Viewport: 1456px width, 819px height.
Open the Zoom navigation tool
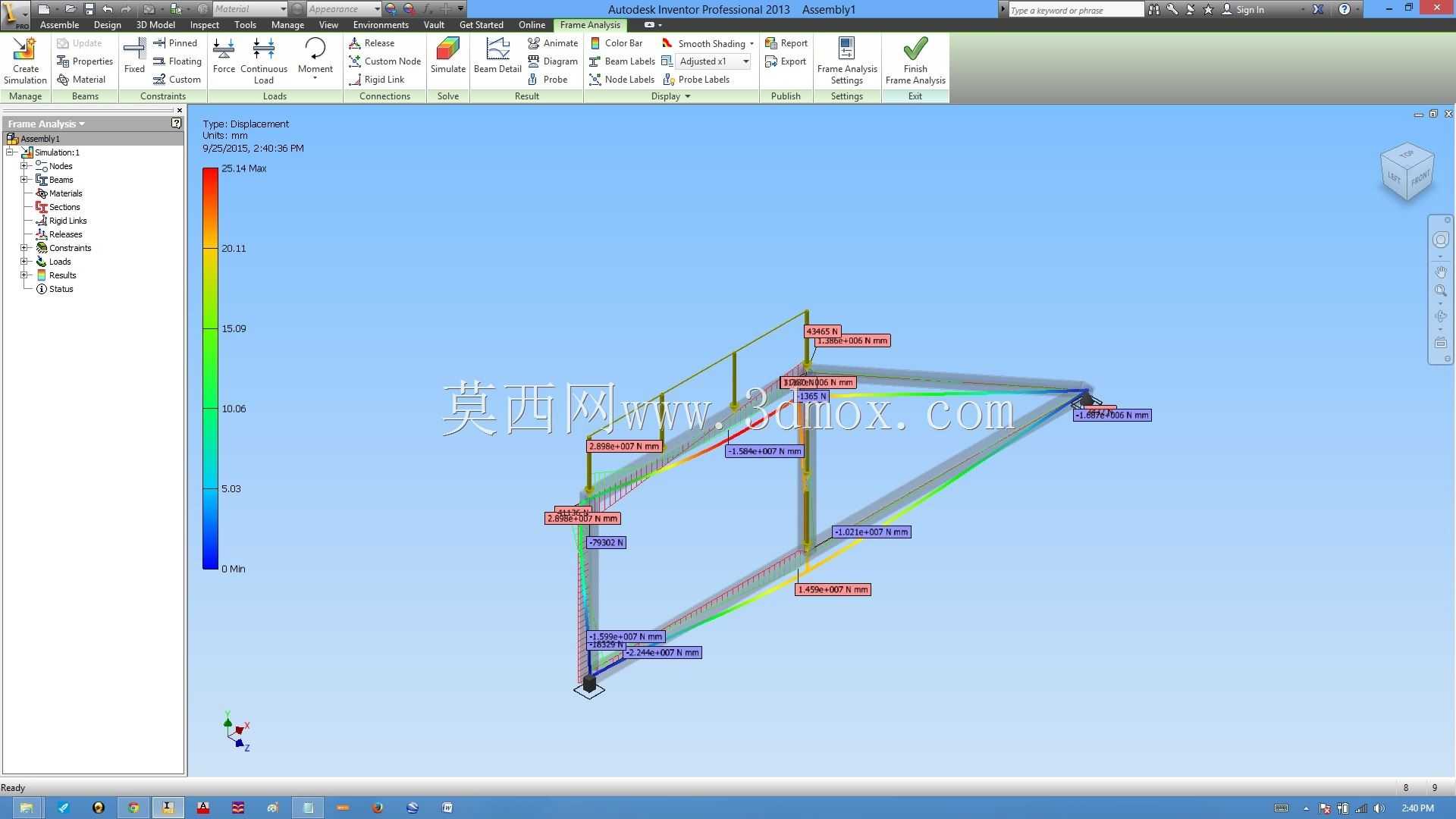tap(1441, 290)
